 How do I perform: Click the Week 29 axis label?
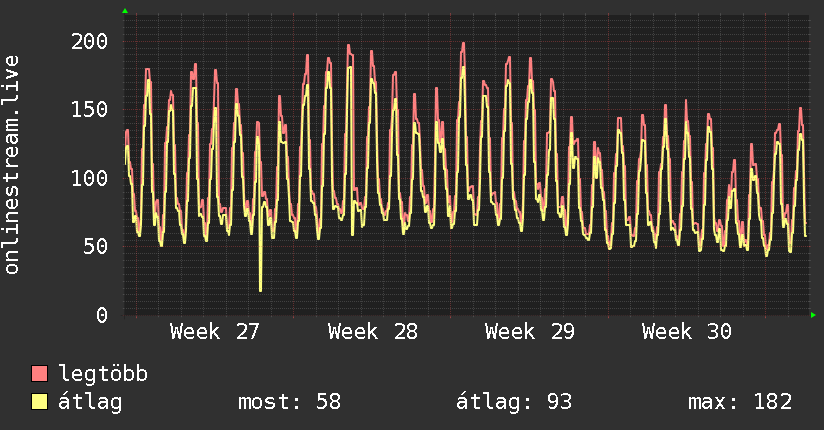click(530, 332)
